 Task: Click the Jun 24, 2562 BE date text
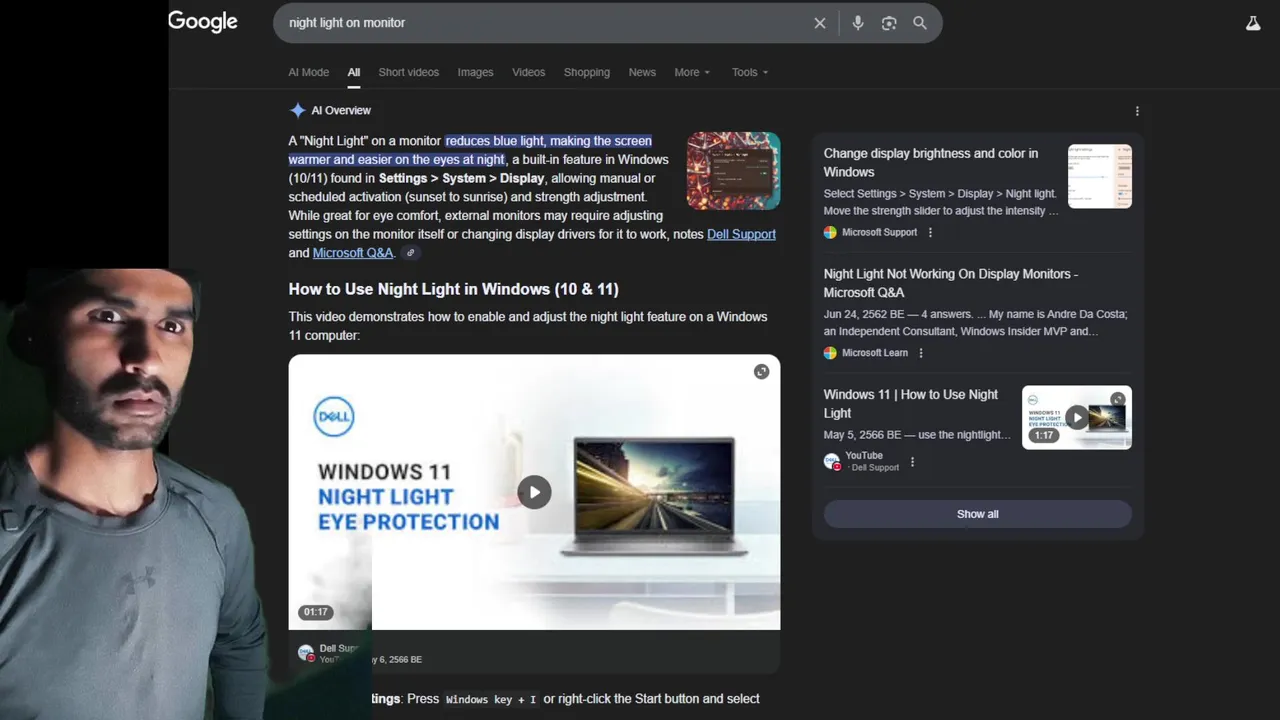pyautogui.click(x=865, y=314)
